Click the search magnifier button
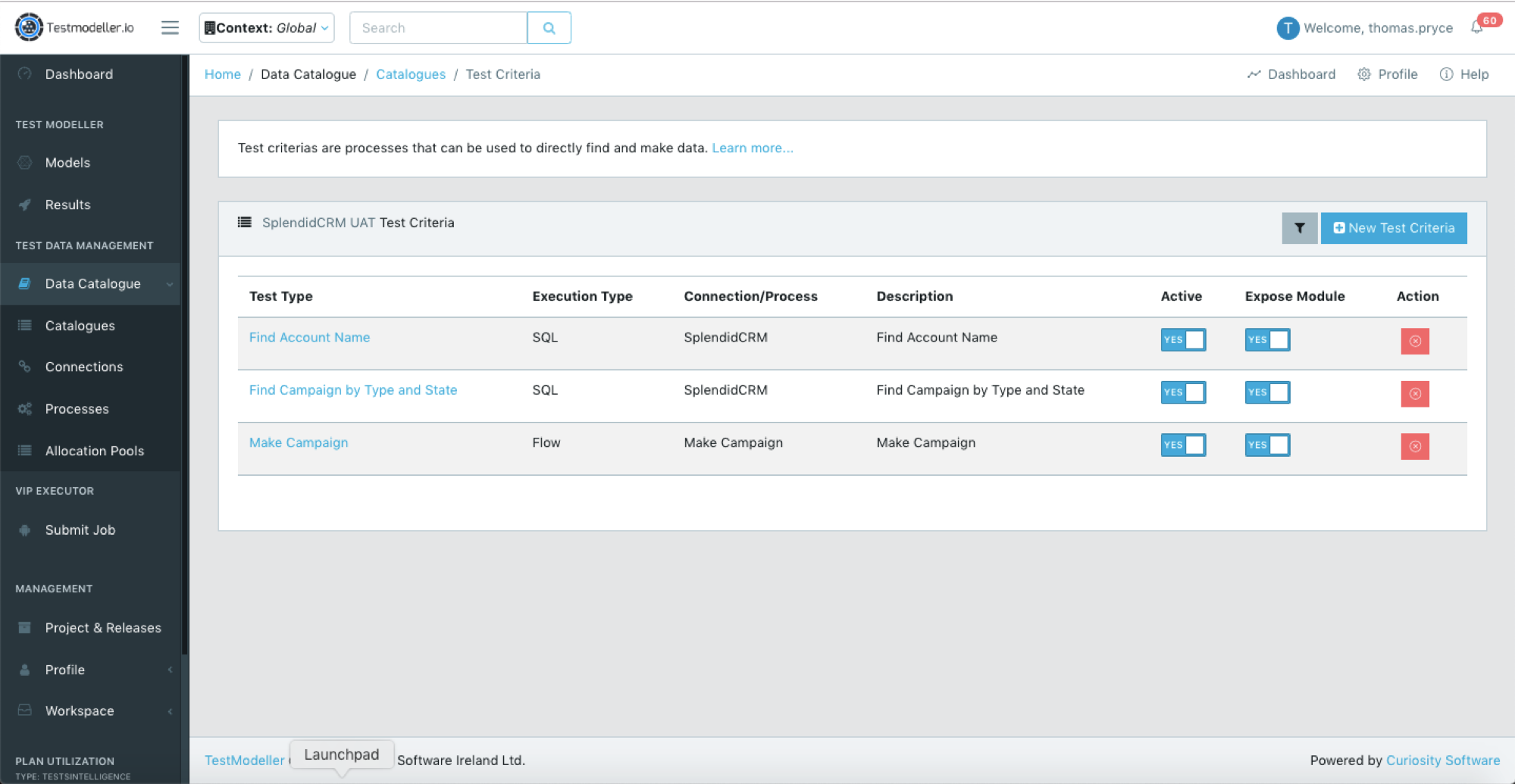This screenshot has width=1515, height=784. (x=549, y=28)
